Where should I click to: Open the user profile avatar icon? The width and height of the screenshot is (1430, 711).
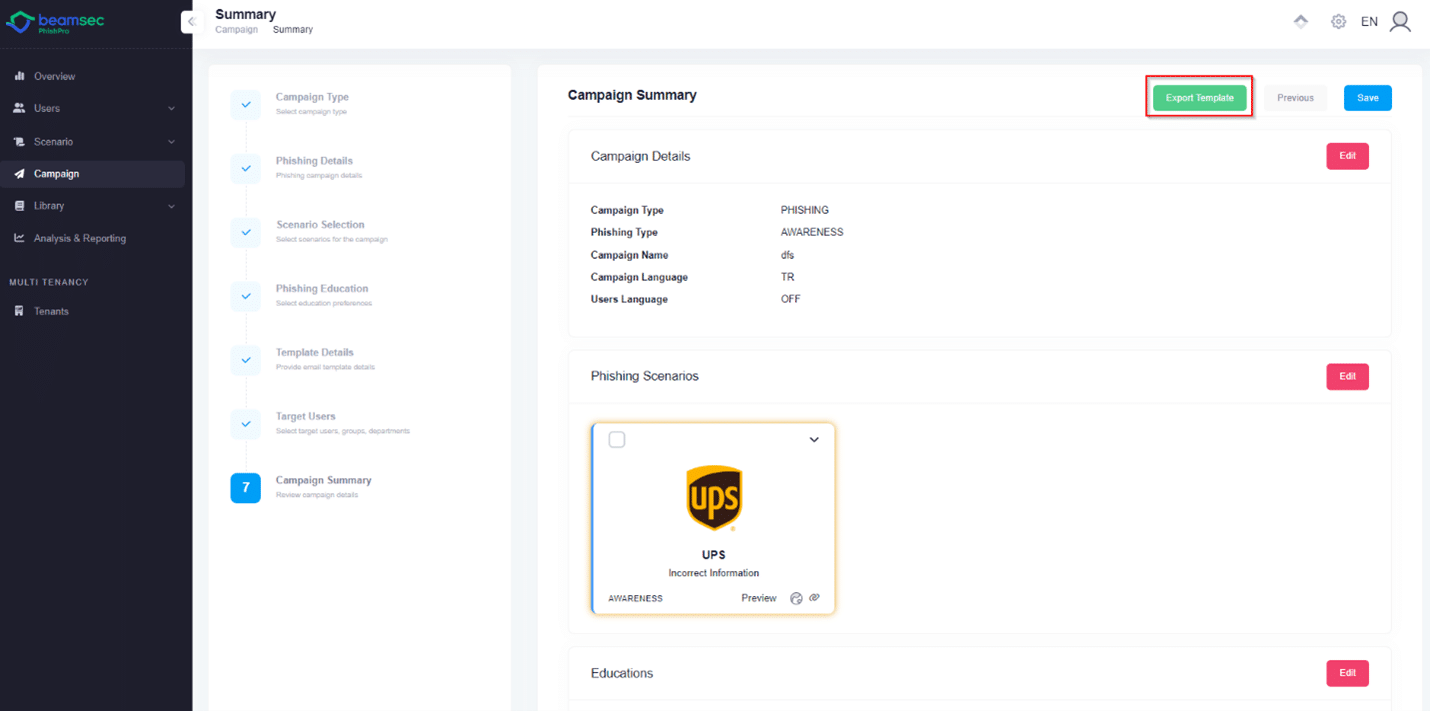1401,21
